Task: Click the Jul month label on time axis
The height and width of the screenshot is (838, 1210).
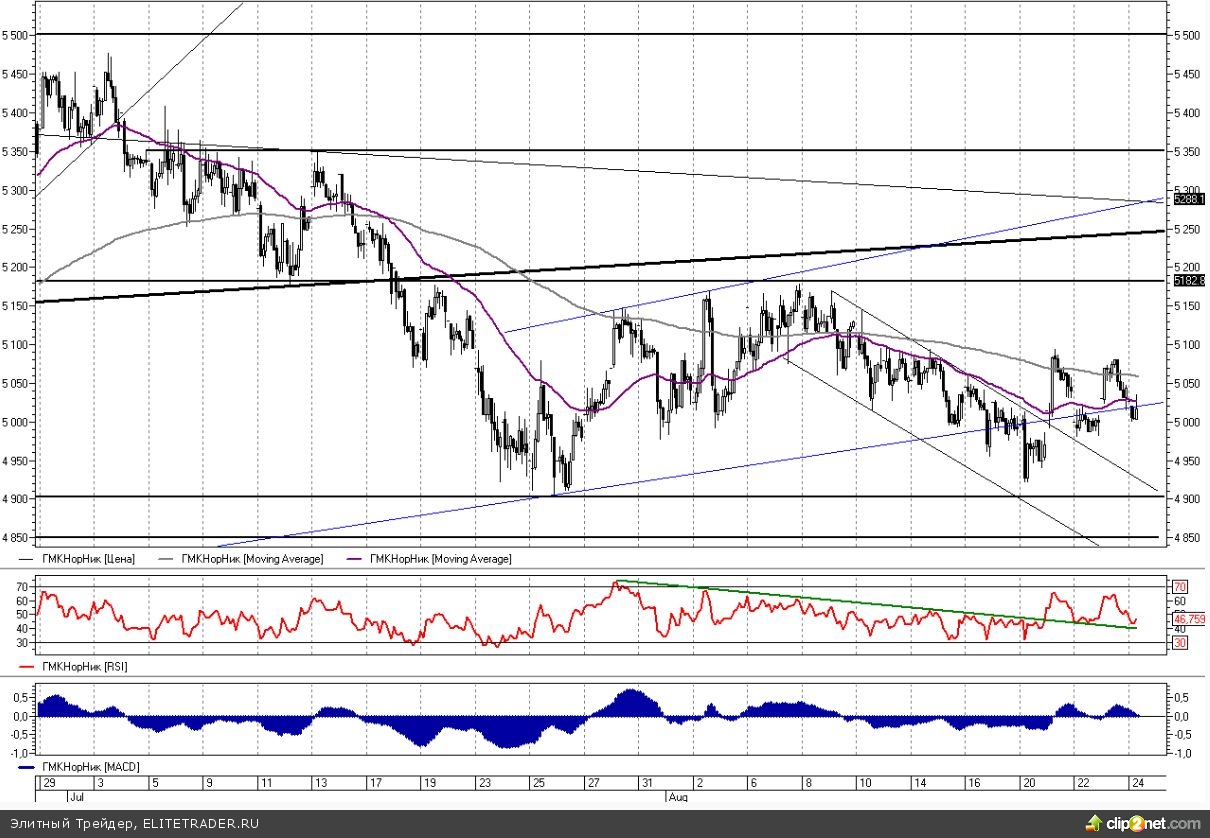Action: (76, 798)
